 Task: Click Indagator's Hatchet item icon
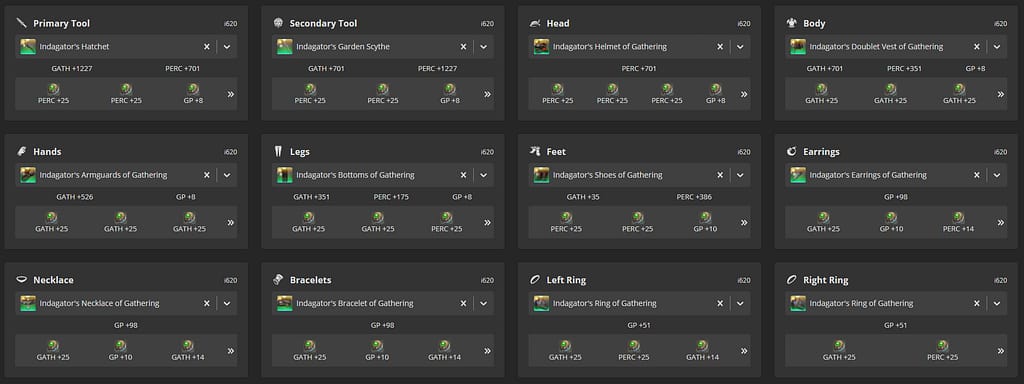pos(28,47)
